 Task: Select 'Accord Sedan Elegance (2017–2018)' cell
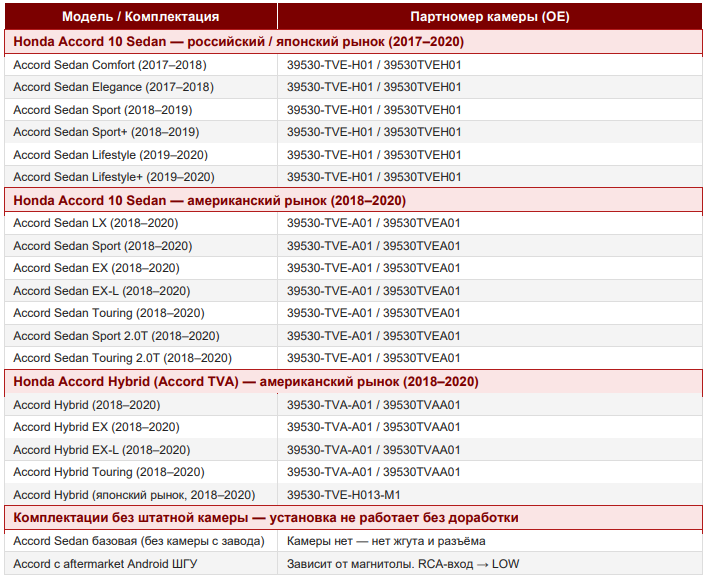tap(140, 87)
